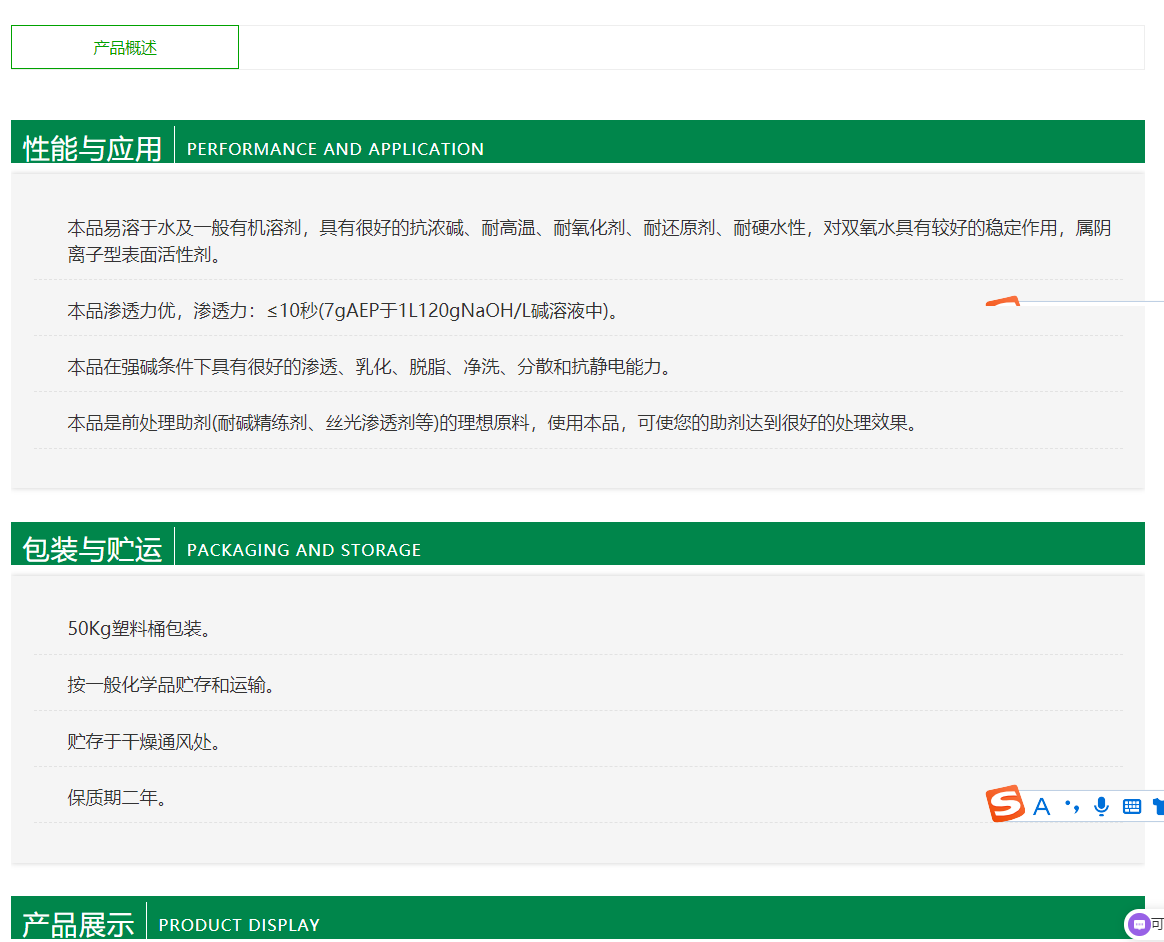Click the 包装与贮运 section heading
Screen dimensions: 1164x942
click(x=92, y=549)
